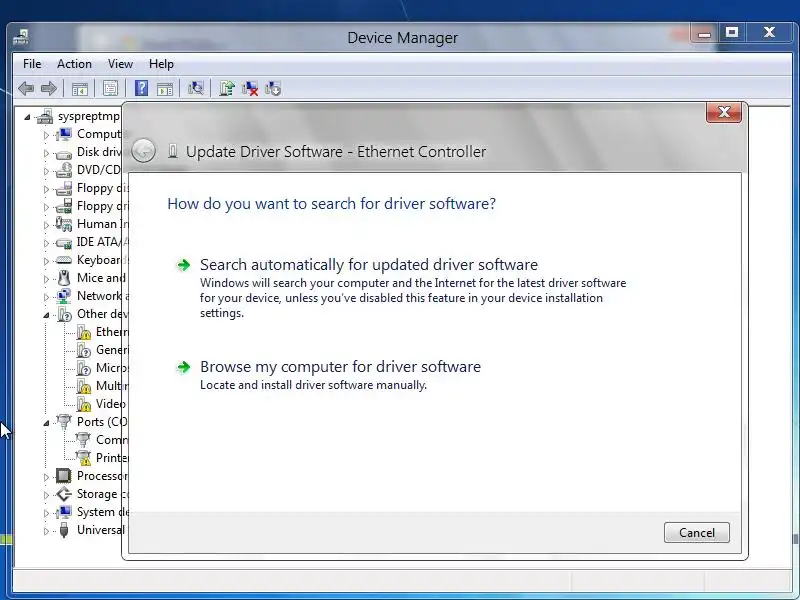The height and width of the screenshot is (600, 800).
Task: Collapse the Ports tree node
Action: (x=46, y=422)
